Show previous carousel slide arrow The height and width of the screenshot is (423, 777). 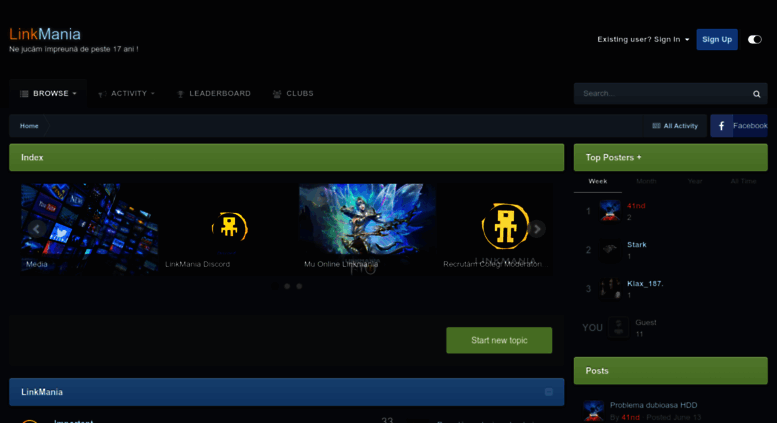point(36,229)
